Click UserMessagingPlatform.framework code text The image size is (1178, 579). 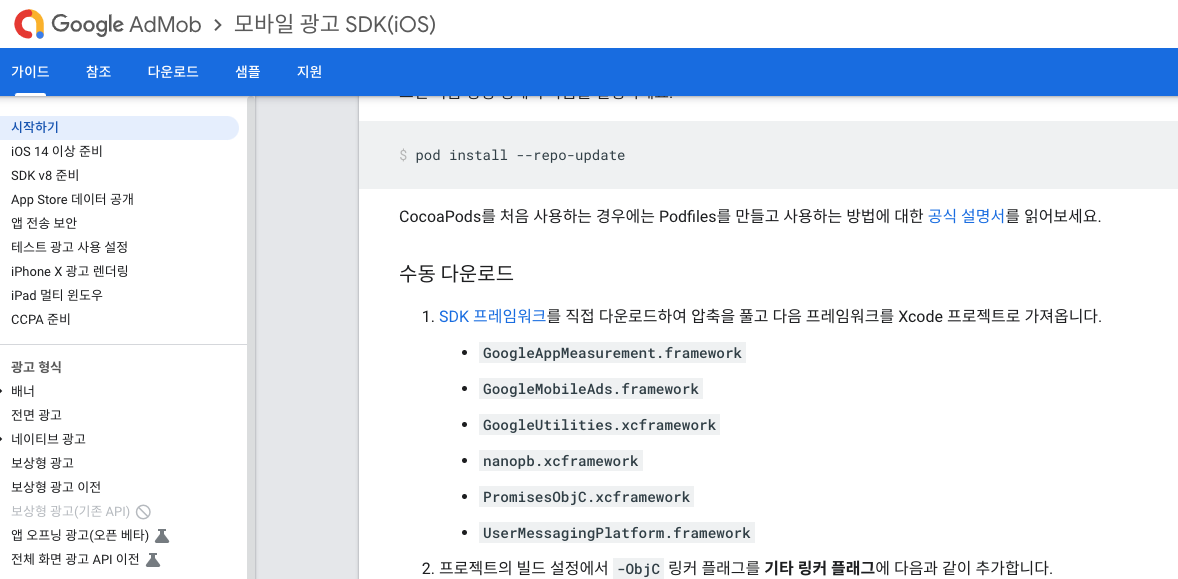point(617,533)
